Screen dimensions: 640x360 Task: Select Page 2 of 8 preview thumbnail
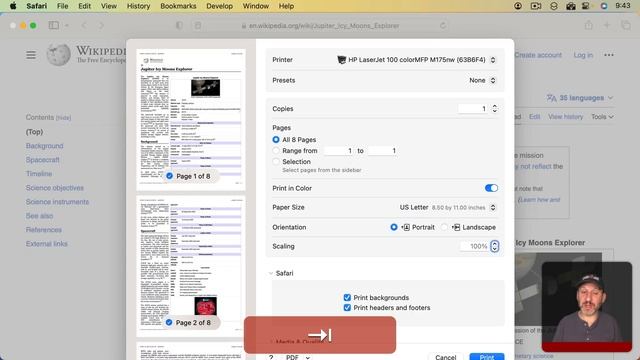(191, 266)
